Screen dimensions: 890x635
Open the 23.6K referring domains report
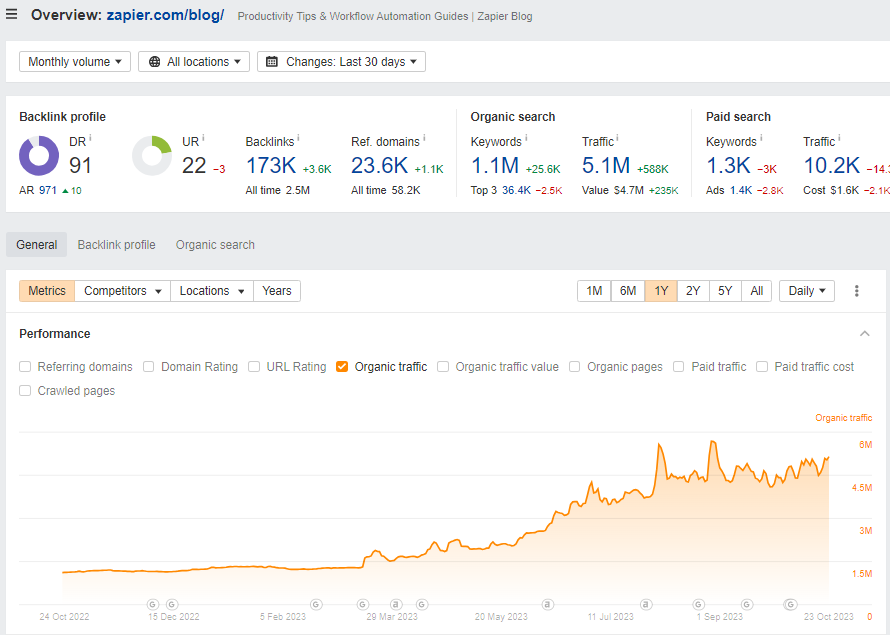[379, 166]
